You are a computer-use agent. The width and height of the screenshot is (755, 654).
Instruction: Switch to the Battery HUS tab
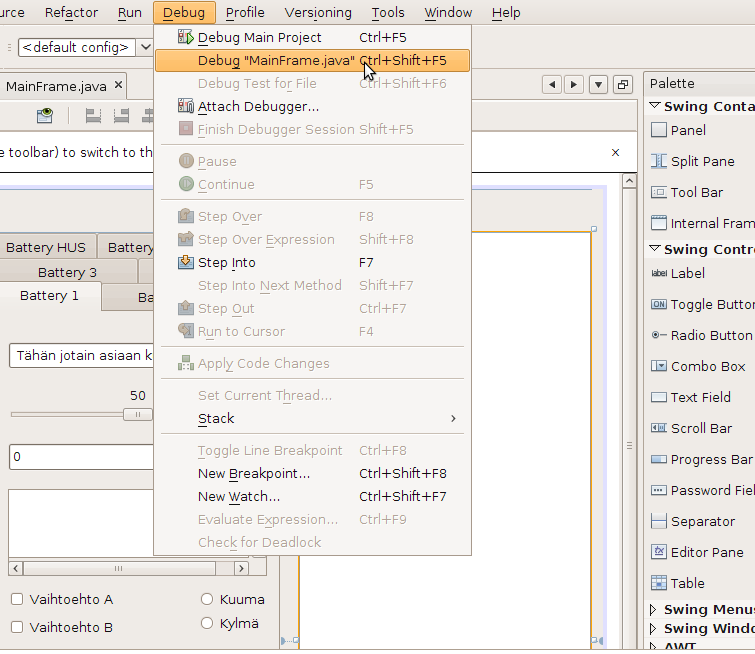pos(46,247)
